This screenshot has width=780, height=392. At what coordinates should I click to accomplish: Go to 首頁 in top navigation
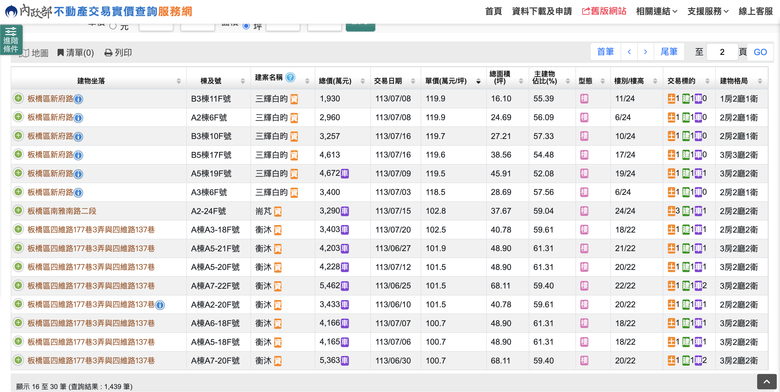493,11
